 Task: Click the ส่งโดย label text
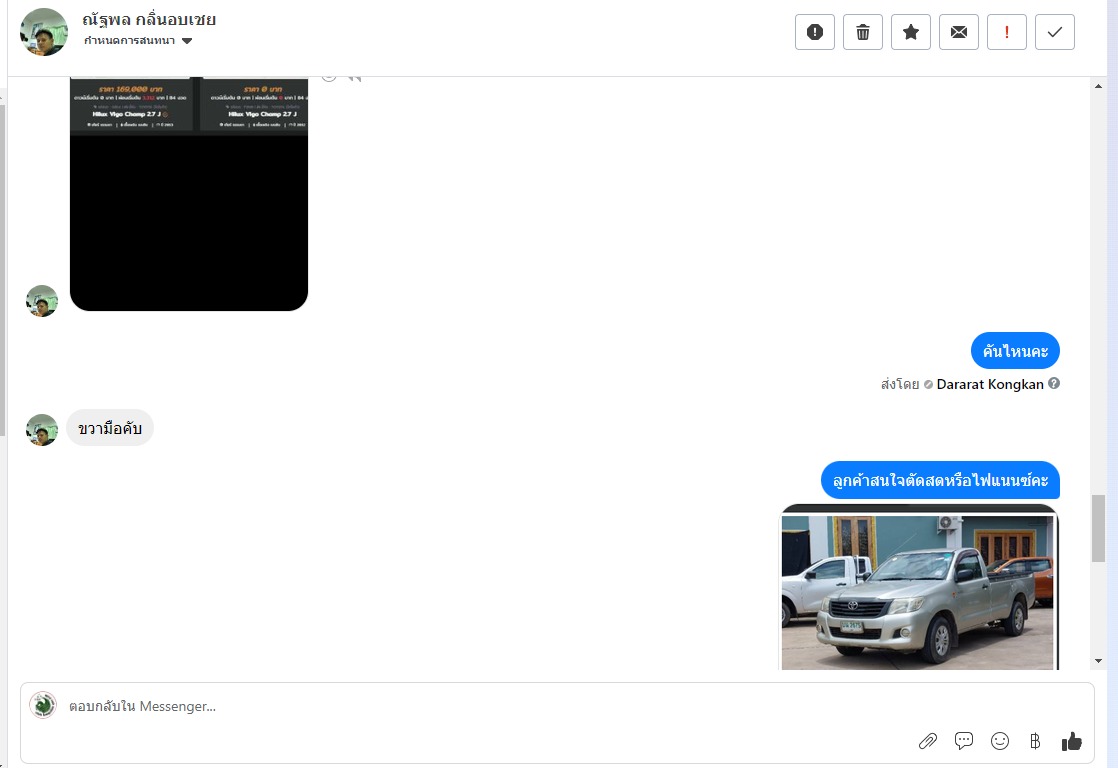tap(900, 384)
